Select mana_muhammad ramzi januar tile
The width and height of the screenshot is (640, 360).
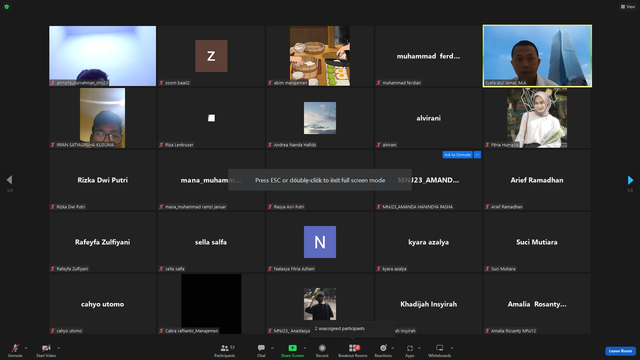point(211,180)
